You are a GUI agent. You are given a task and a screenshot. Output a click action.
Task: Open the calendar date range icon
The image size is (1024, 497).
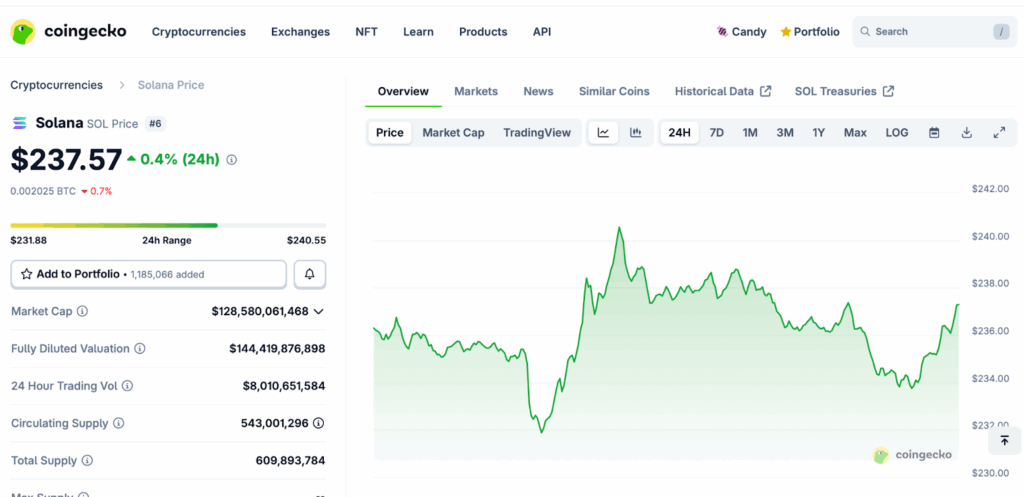[x=934, y=133]
